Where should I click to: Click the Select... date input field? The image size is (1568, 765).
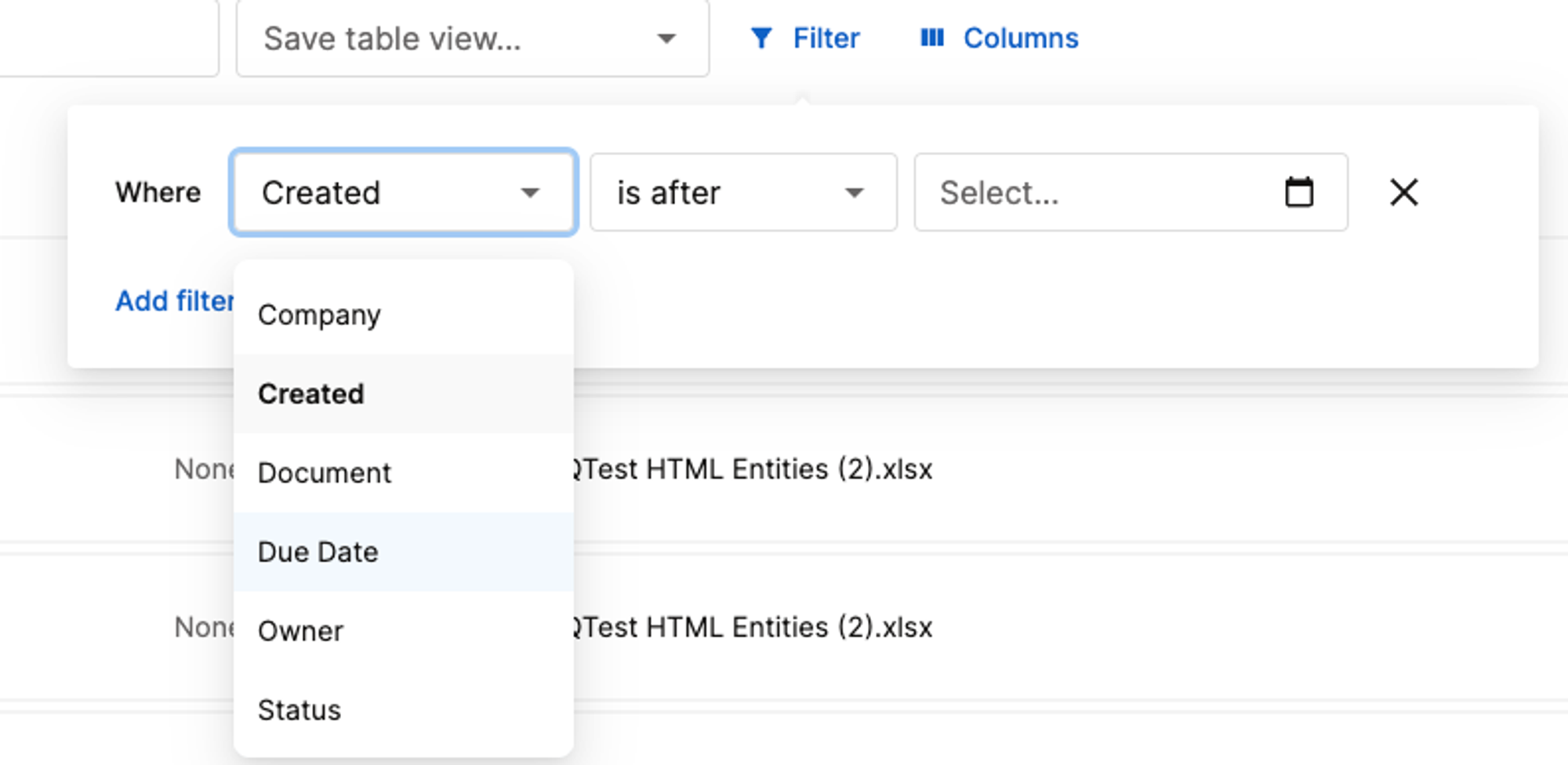pyautogui.click(x=1131, y=192)
